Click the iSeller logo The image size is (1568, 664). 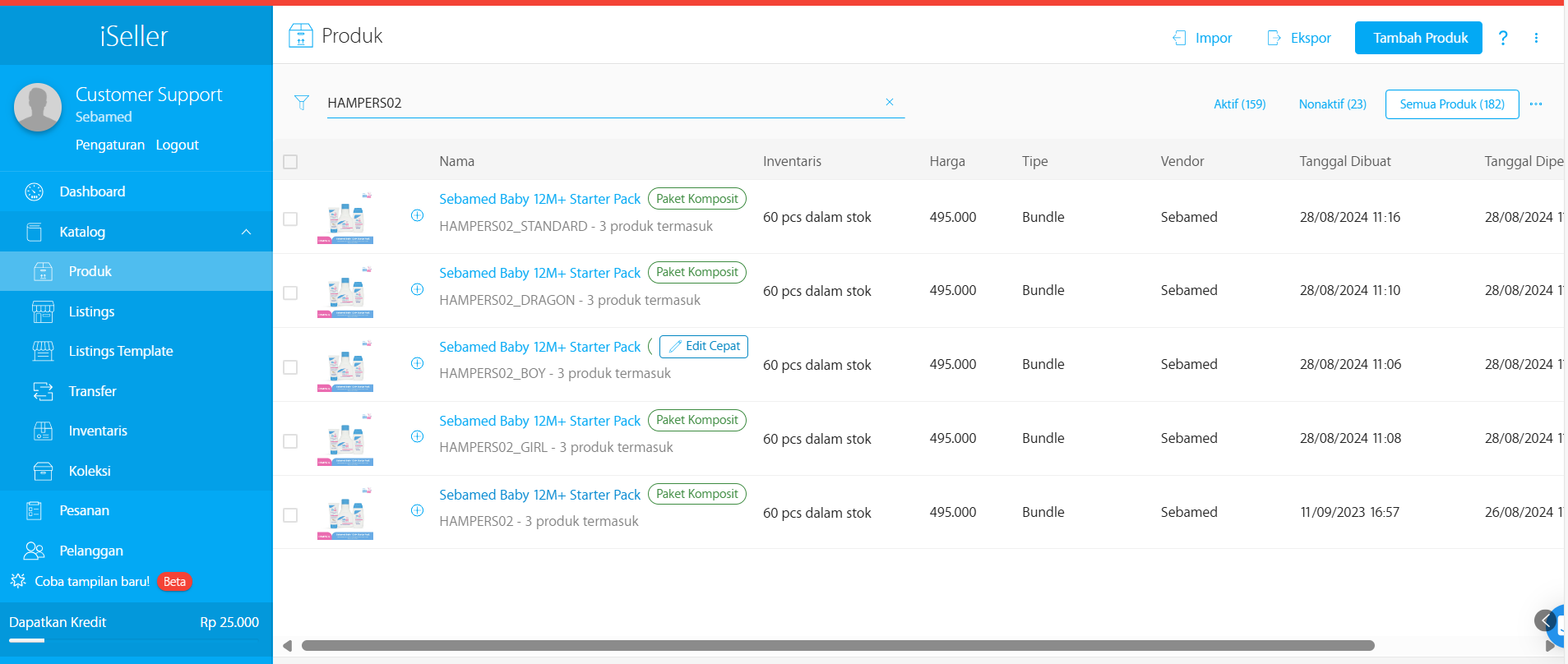134,35
